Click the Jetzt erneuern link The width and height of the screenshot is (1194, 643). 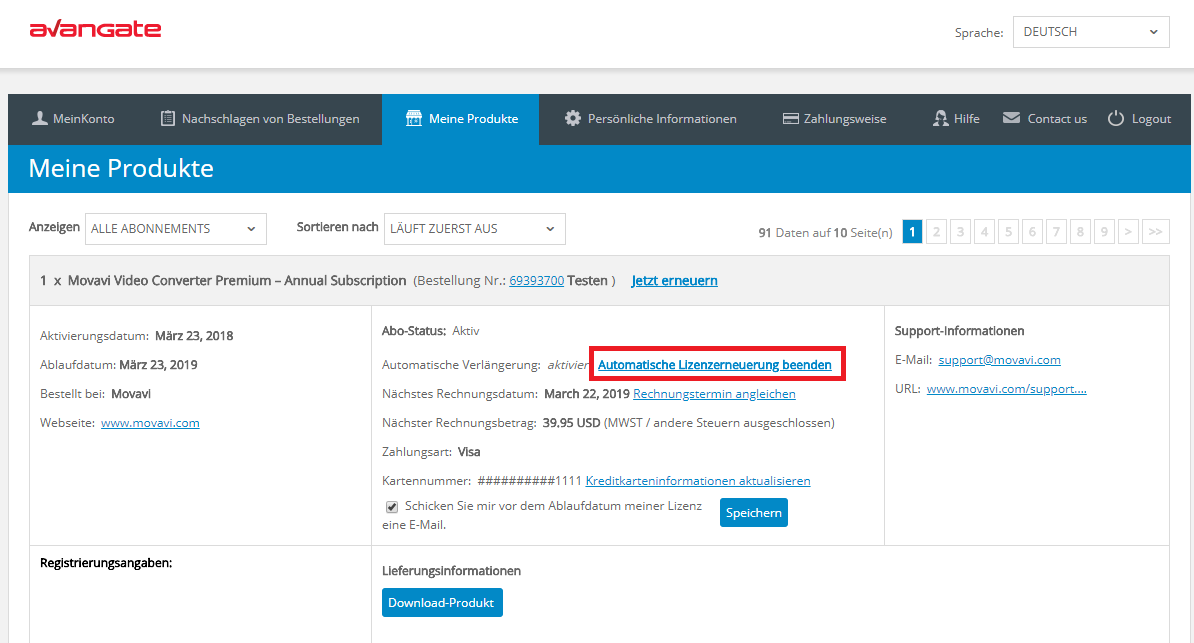click(675, 280)
